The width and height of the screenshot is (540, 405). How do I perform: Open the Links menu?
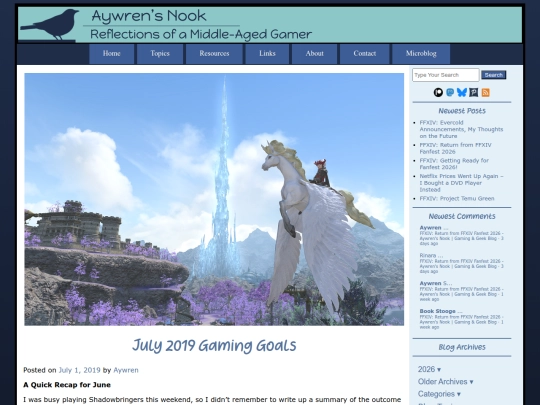pyautogui.click(x=267, y=54)
